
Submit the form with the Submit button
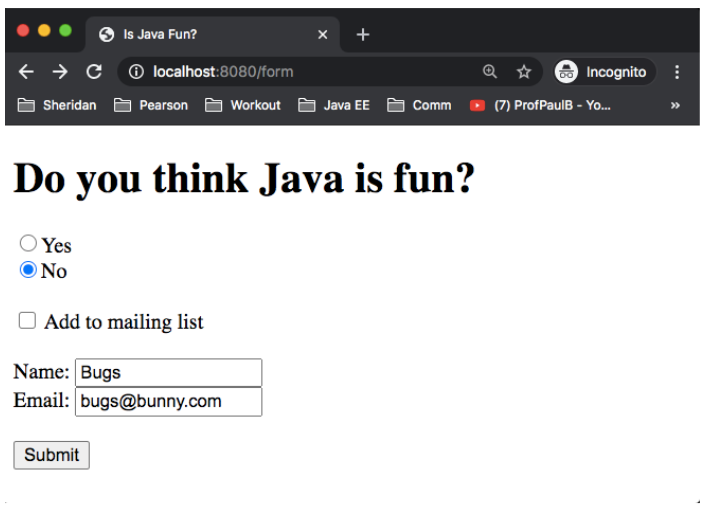[x=52, y=455]
